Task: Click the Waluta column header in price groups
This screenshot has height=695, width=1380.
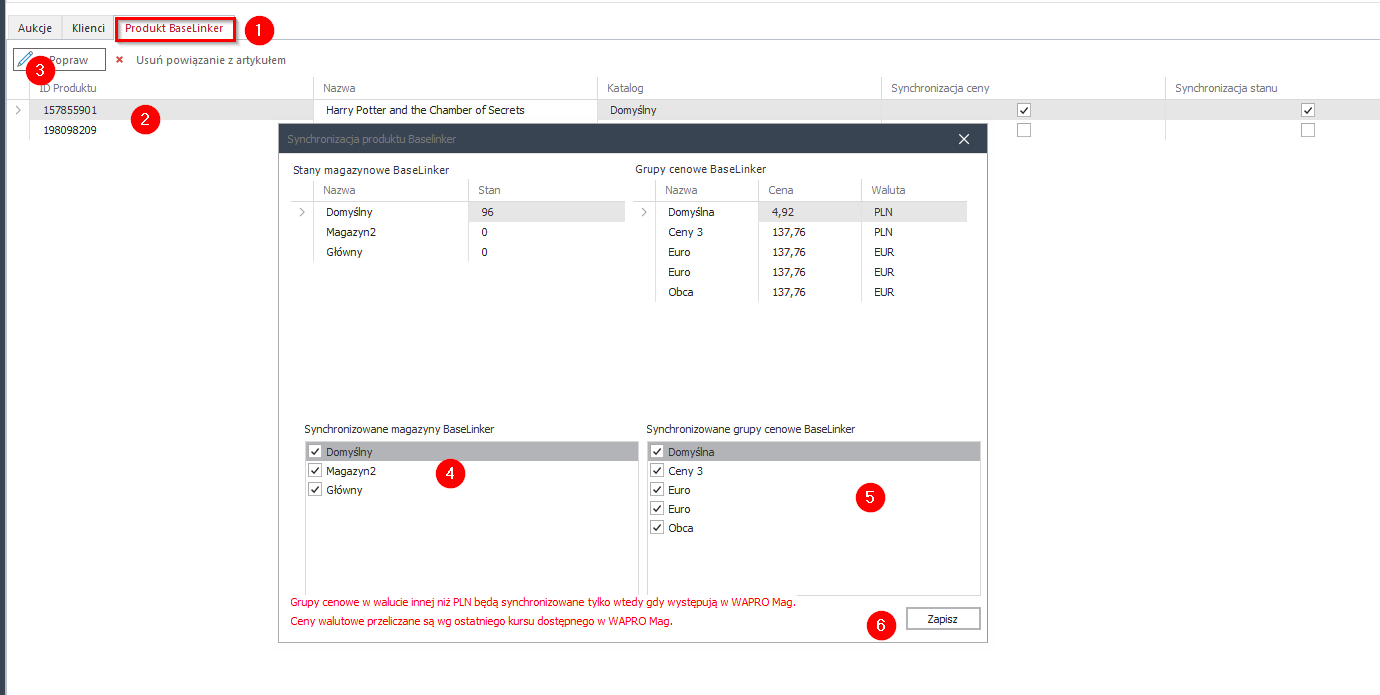Action: click(x=914, y=190)
